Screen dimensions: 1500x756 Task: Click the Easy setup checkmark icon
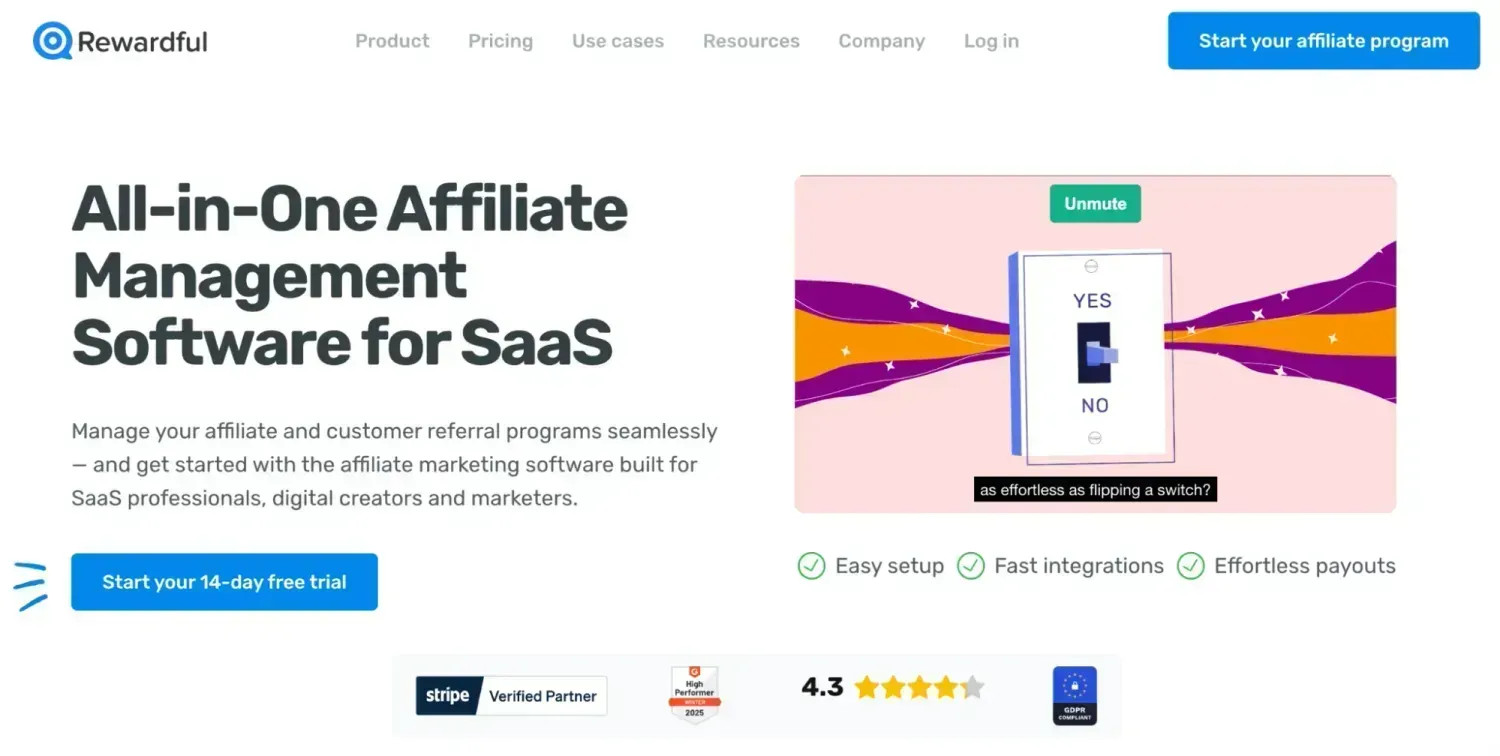click(811, 566)
